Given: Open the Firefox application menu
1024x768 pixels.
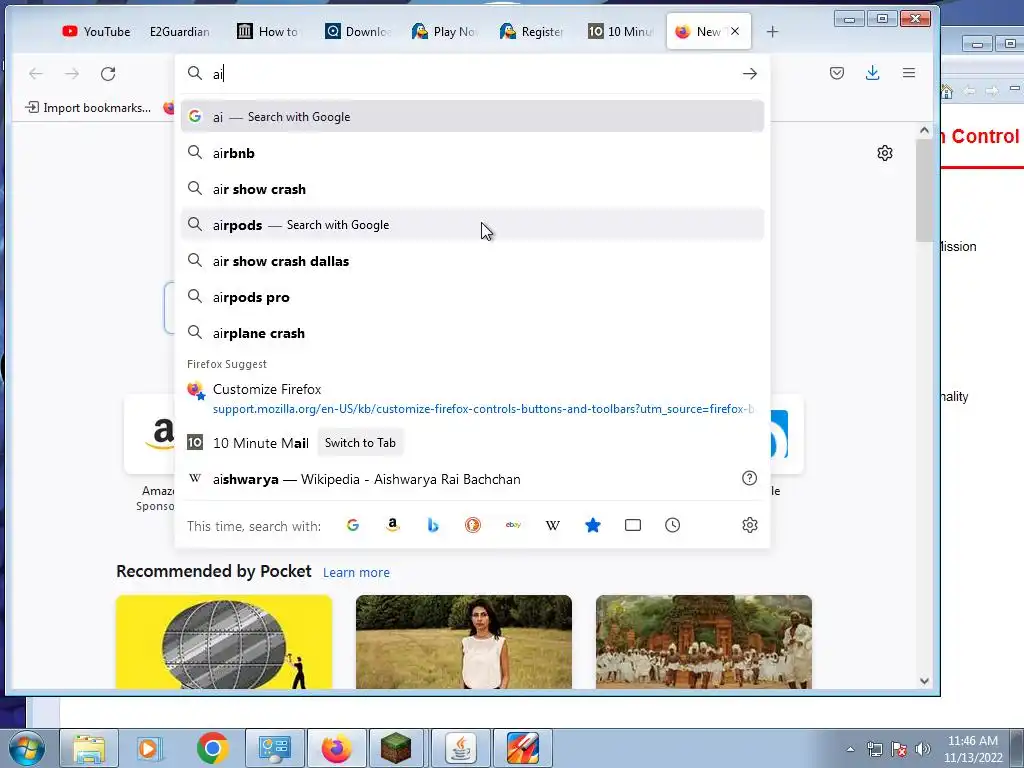Looking at the screenshot, I should tap(908, 73).
